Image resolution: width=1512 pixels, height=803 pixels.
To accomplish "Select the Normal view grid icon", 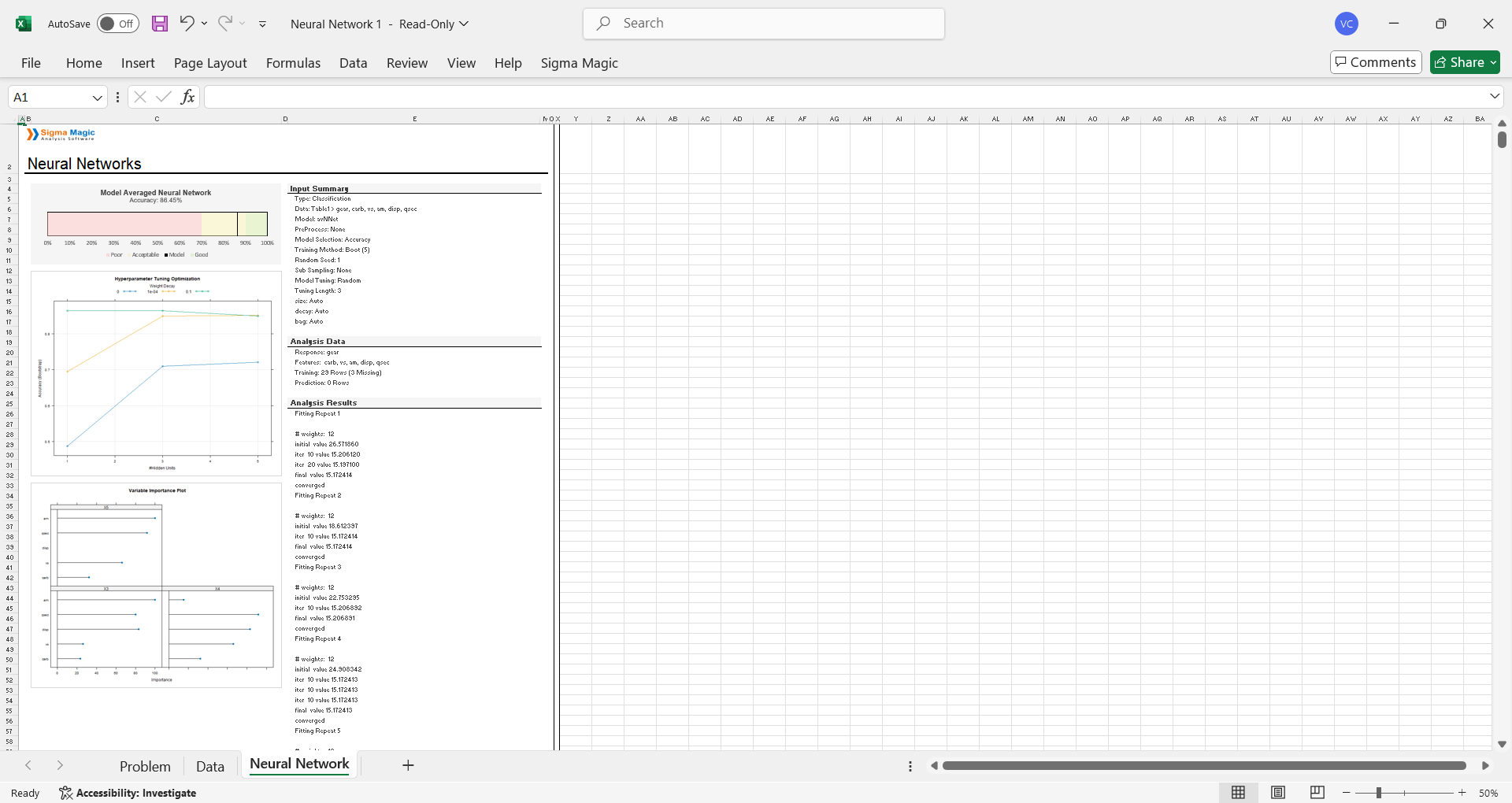I will click(x=1239, y=793).
